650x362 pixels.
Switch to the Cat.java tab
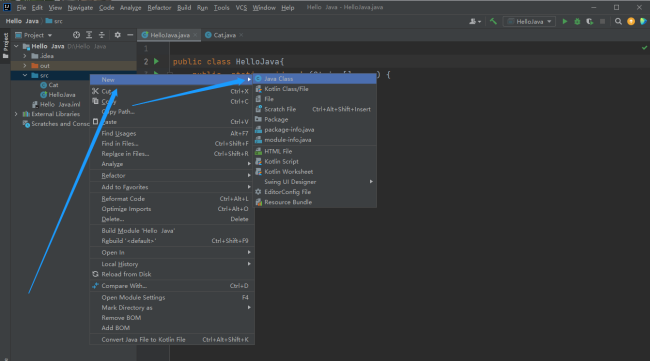pos(224,35)
